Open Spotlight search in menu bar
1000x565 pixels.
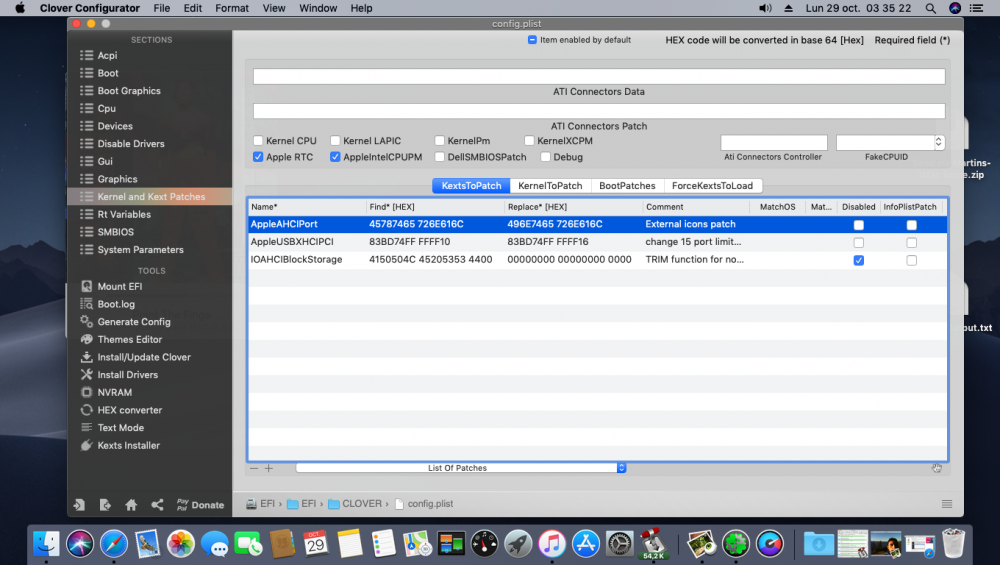[930, 8]
